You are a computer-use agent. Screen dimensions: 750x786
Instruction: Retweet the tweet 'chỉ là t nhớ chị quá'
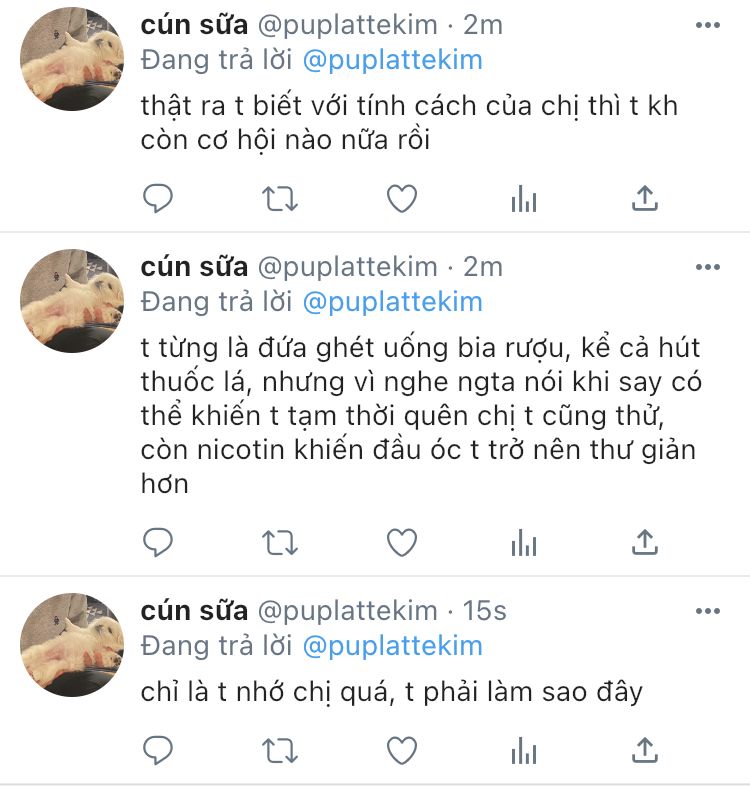coord(280,750)
